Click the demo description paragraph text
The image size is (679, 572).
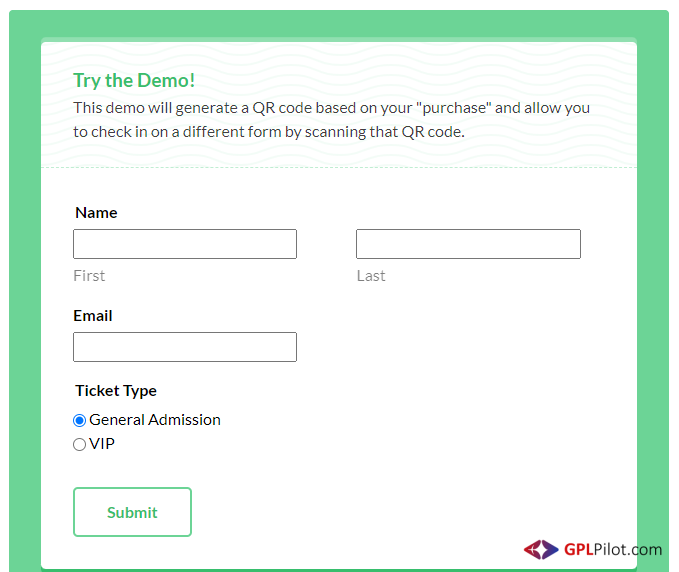(331, 120)
